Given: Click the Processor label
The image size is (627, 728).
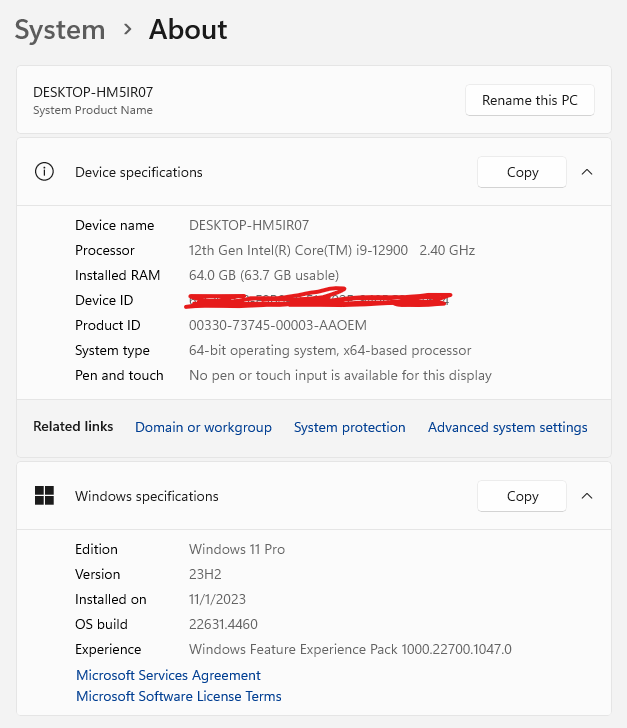Looking at the screenshot, I should (x=104, y=250).
